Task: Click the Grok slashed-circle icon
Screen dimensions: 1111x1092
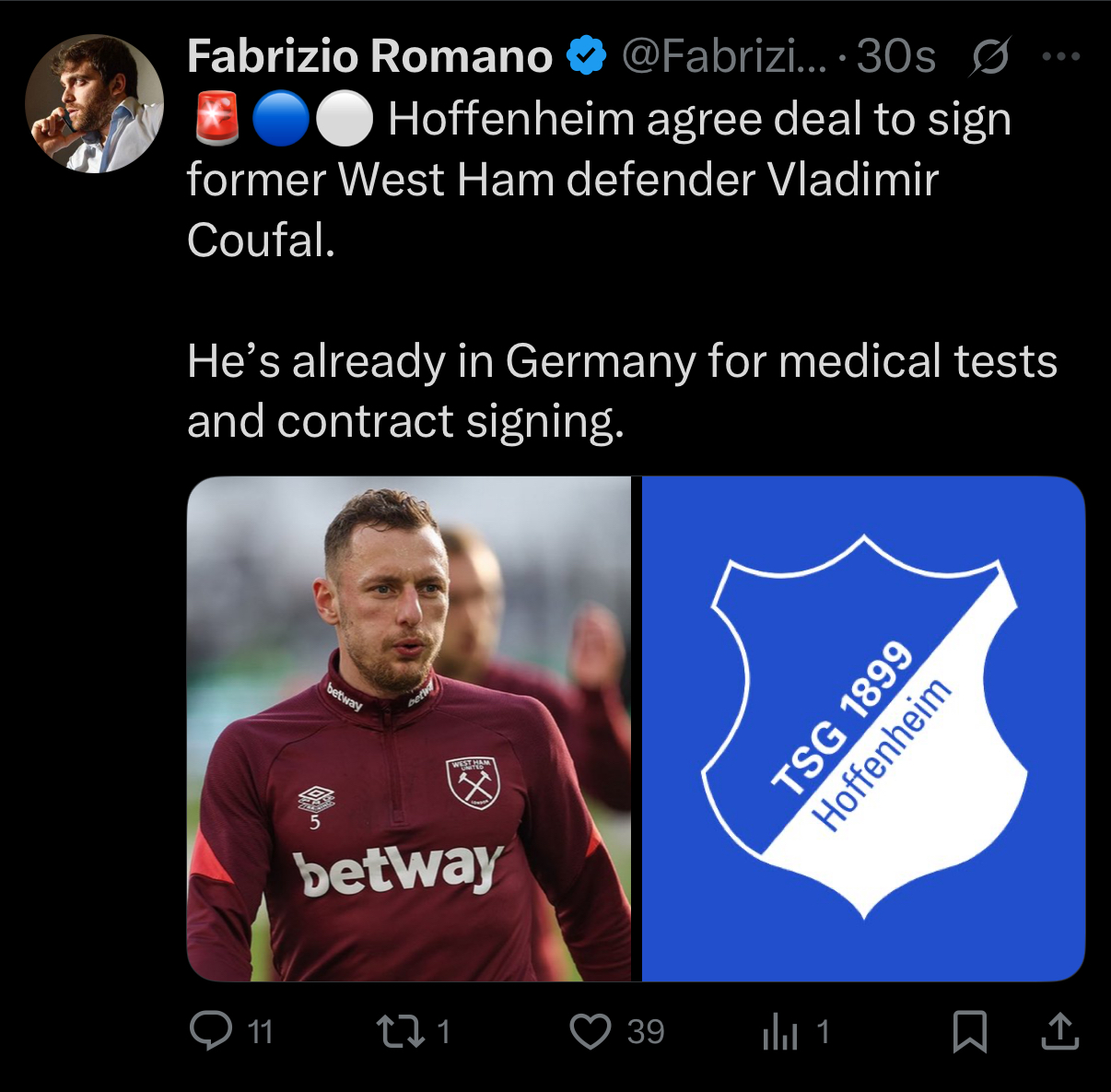Action: pyautogui.click(x=990, y=57)
